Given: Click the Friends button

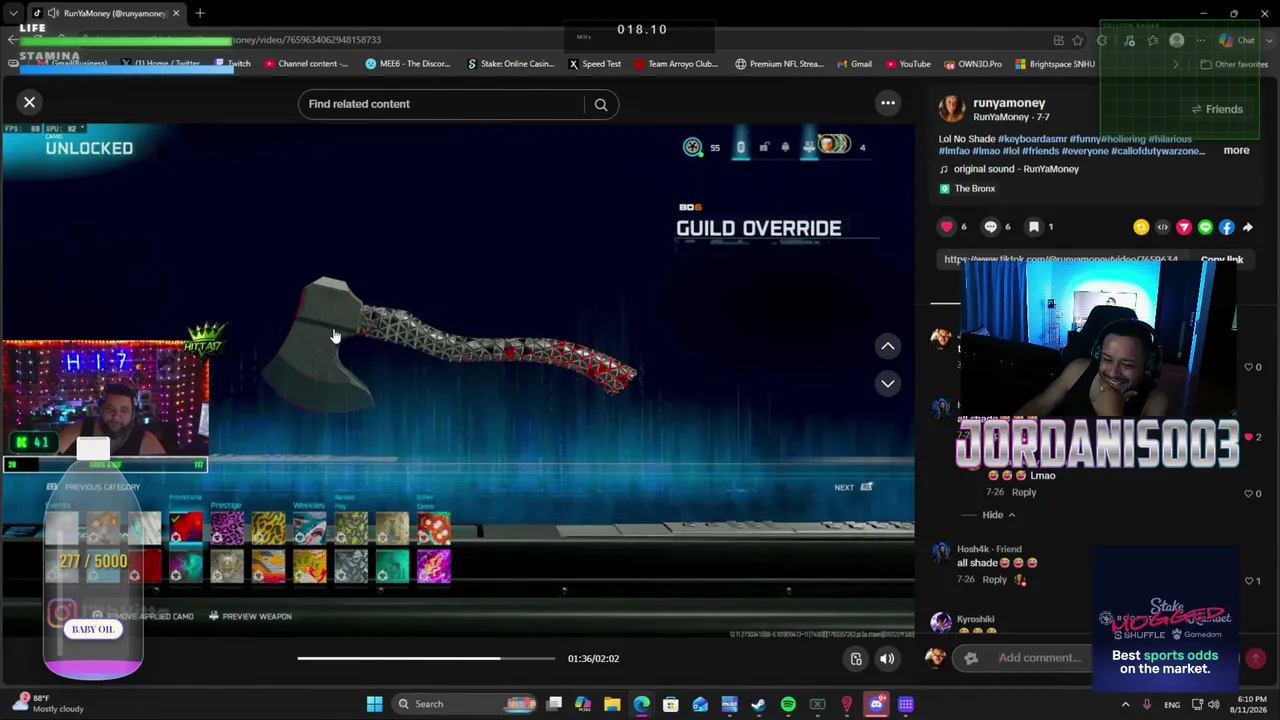Looking at the screenshot, I should point(1217,109).
